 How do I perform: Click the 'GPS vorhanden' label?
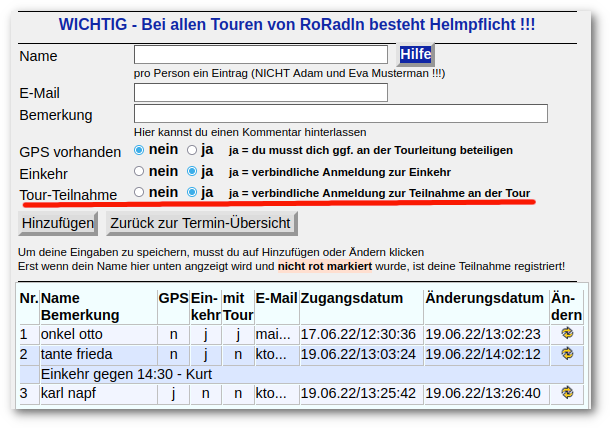click(70, 152)
